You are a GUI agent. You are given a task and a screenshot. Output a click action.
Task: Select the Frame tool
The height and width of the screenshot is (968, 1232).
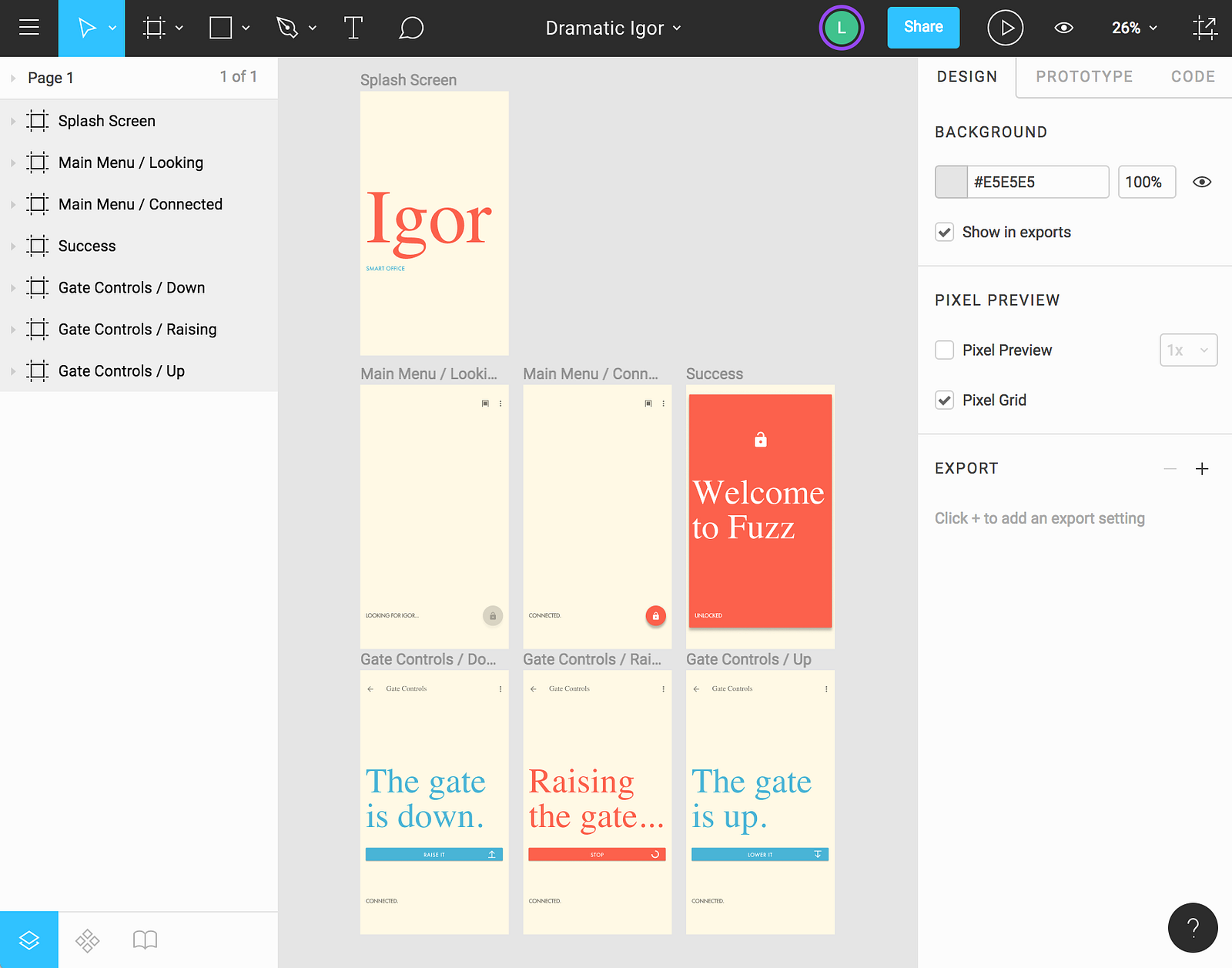click(x=154, y=28)
